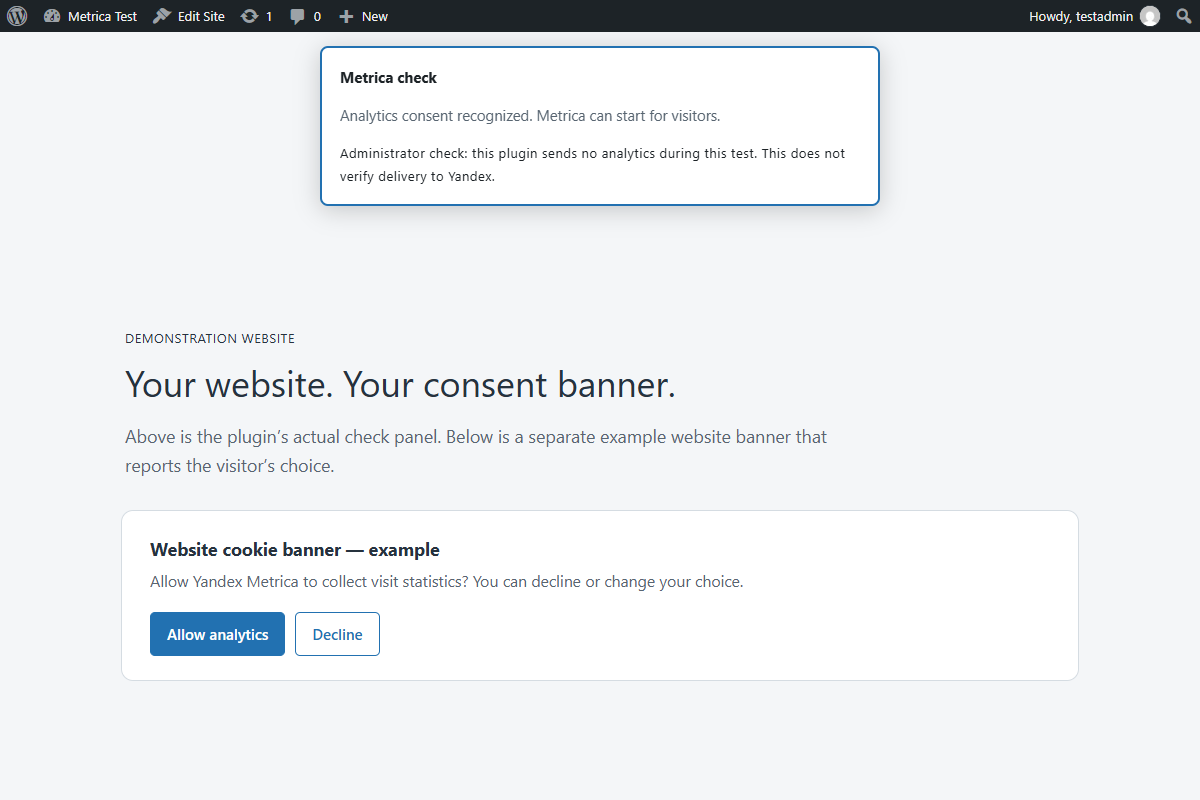Click the updates circular arrows icon
Screen dimensions: 1200x800
[250, 16]
